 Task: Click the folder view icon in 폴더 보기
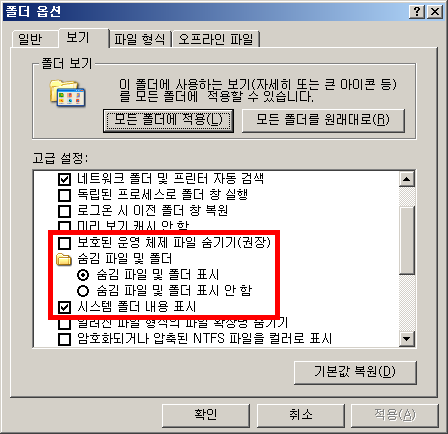(x=67, y=93)
